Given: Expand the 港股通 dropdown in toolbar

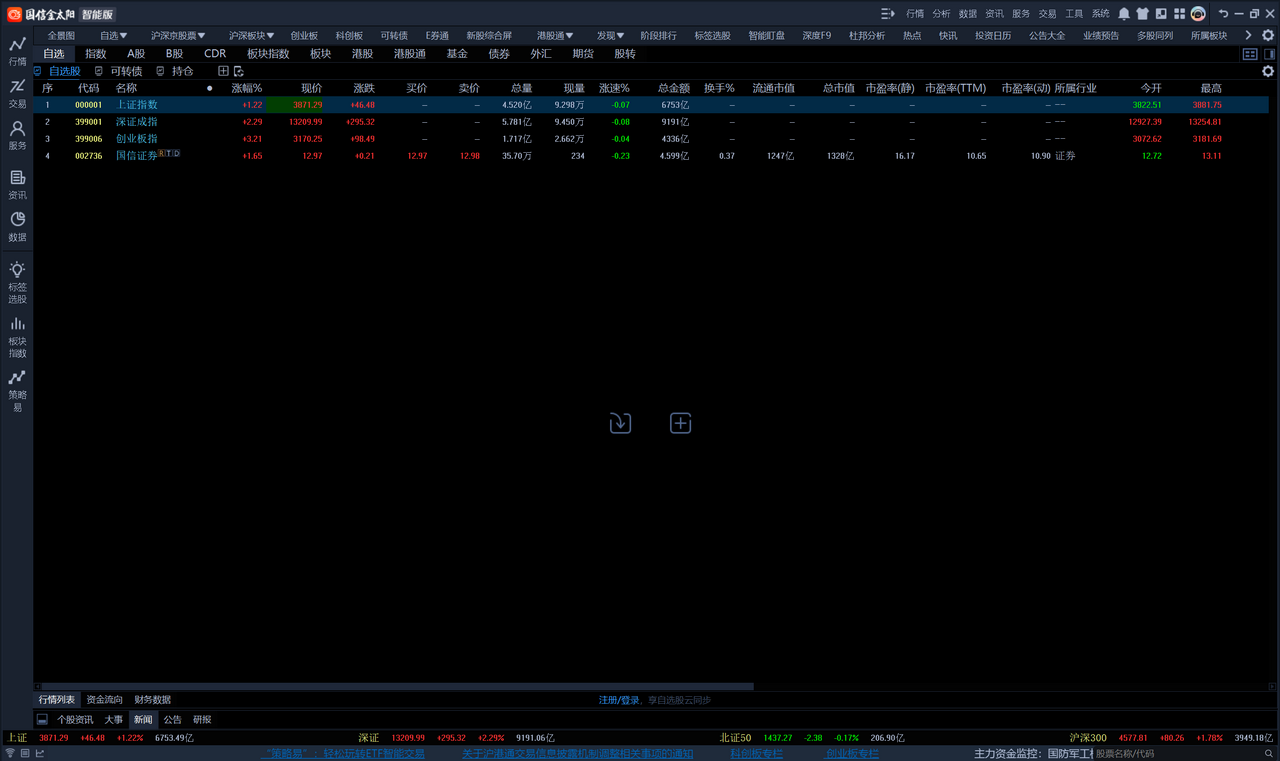Looking at the screenshot, I should point(555,36).
